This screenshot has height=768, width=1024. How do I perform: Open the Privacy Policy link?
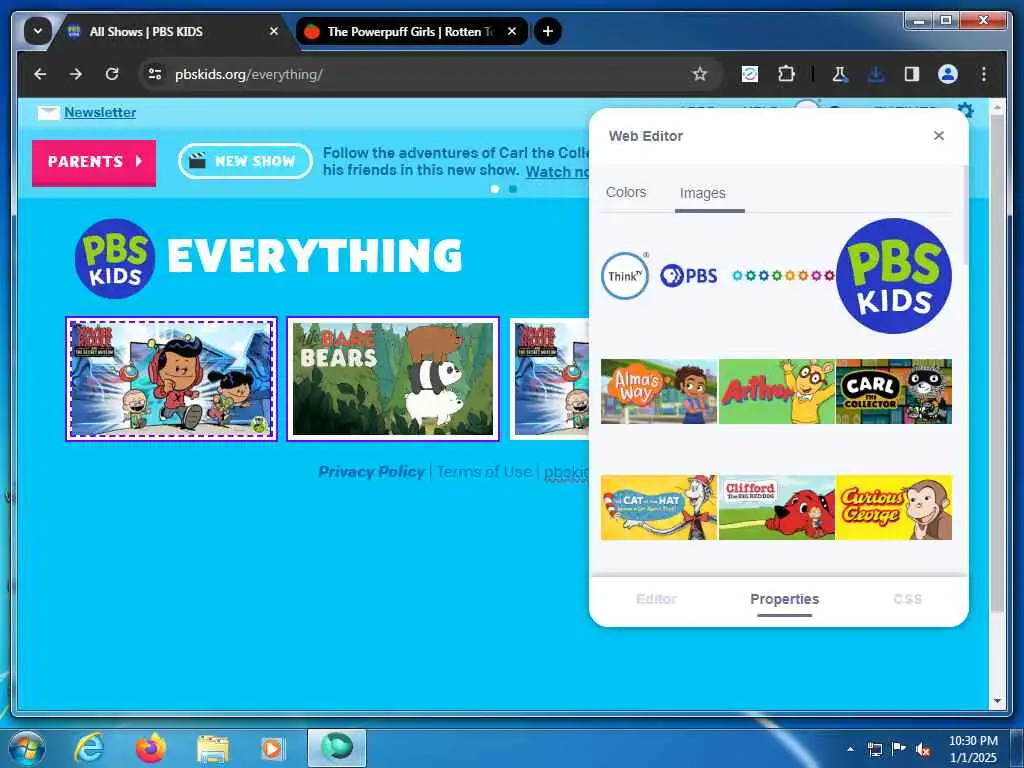[371, 472]
